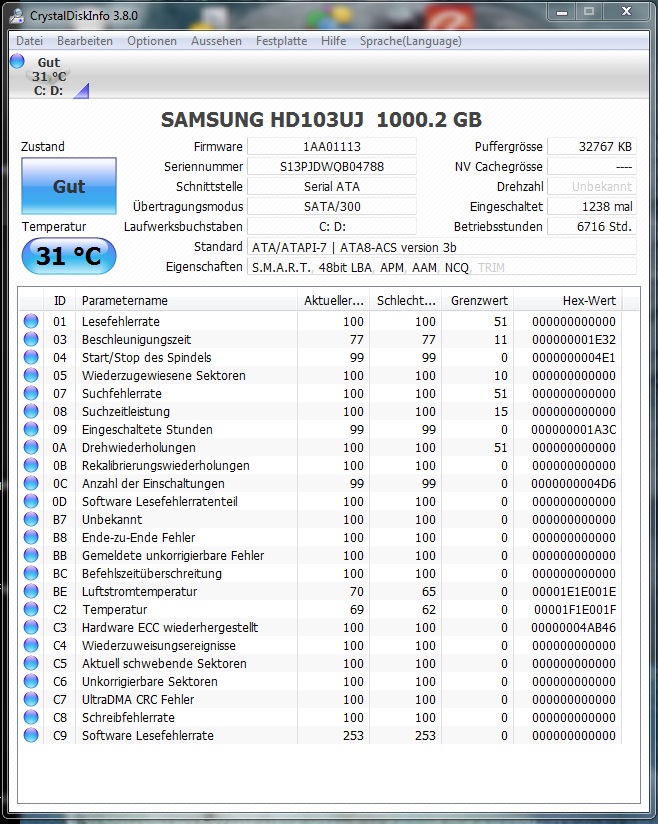Click the status orb for Wiederzugewiesene Sektoren
Screen dimensions: 658x824
[x=31, y=375]
